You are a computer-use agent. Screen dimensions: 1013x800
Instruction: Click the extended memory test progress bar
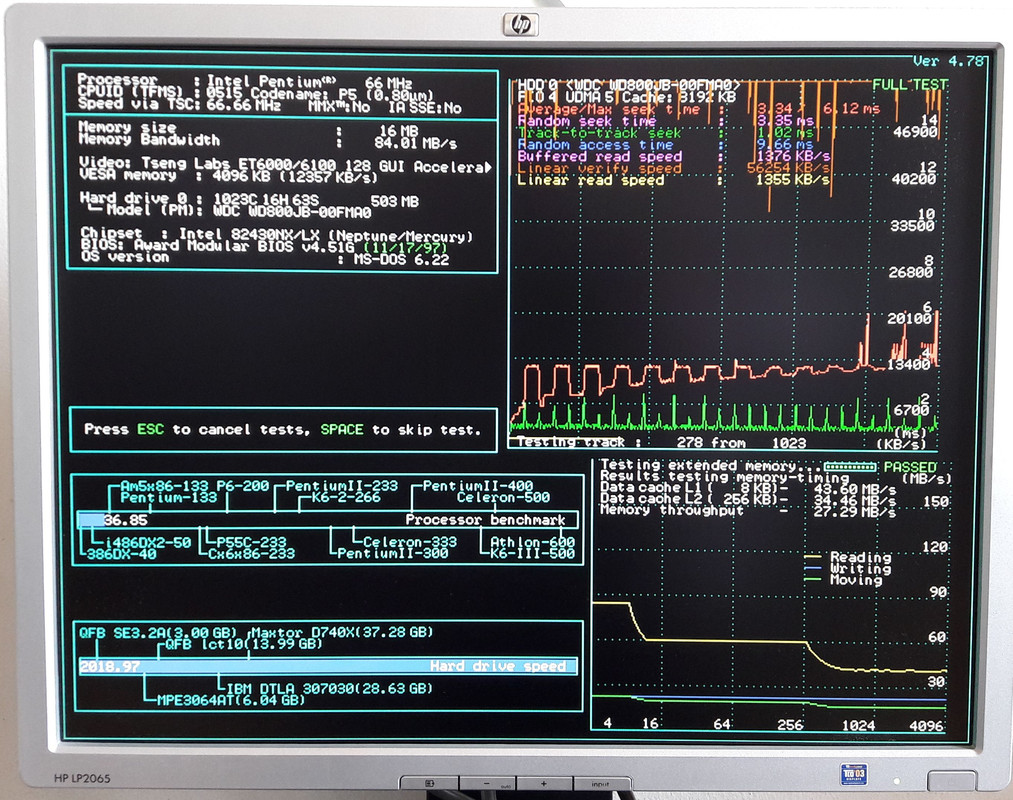coord(850,467)
